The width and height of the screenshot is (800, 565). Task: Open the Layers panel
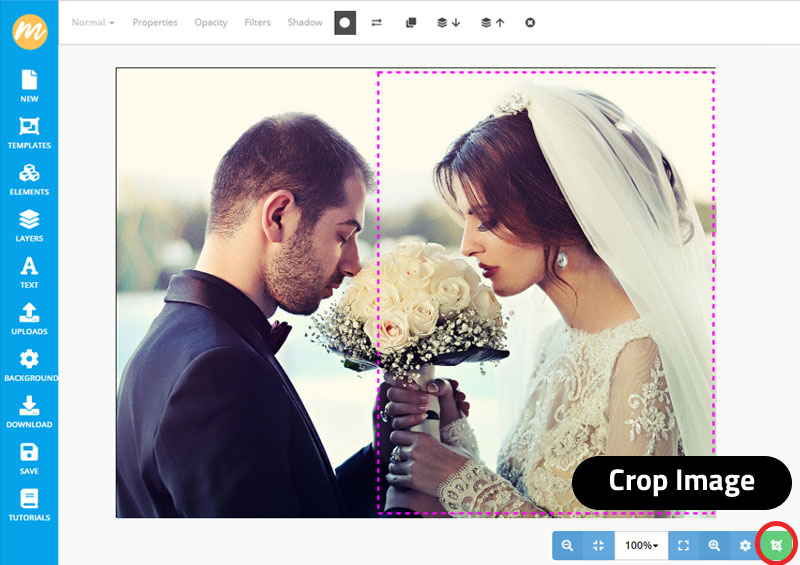(x=29, y=226)
